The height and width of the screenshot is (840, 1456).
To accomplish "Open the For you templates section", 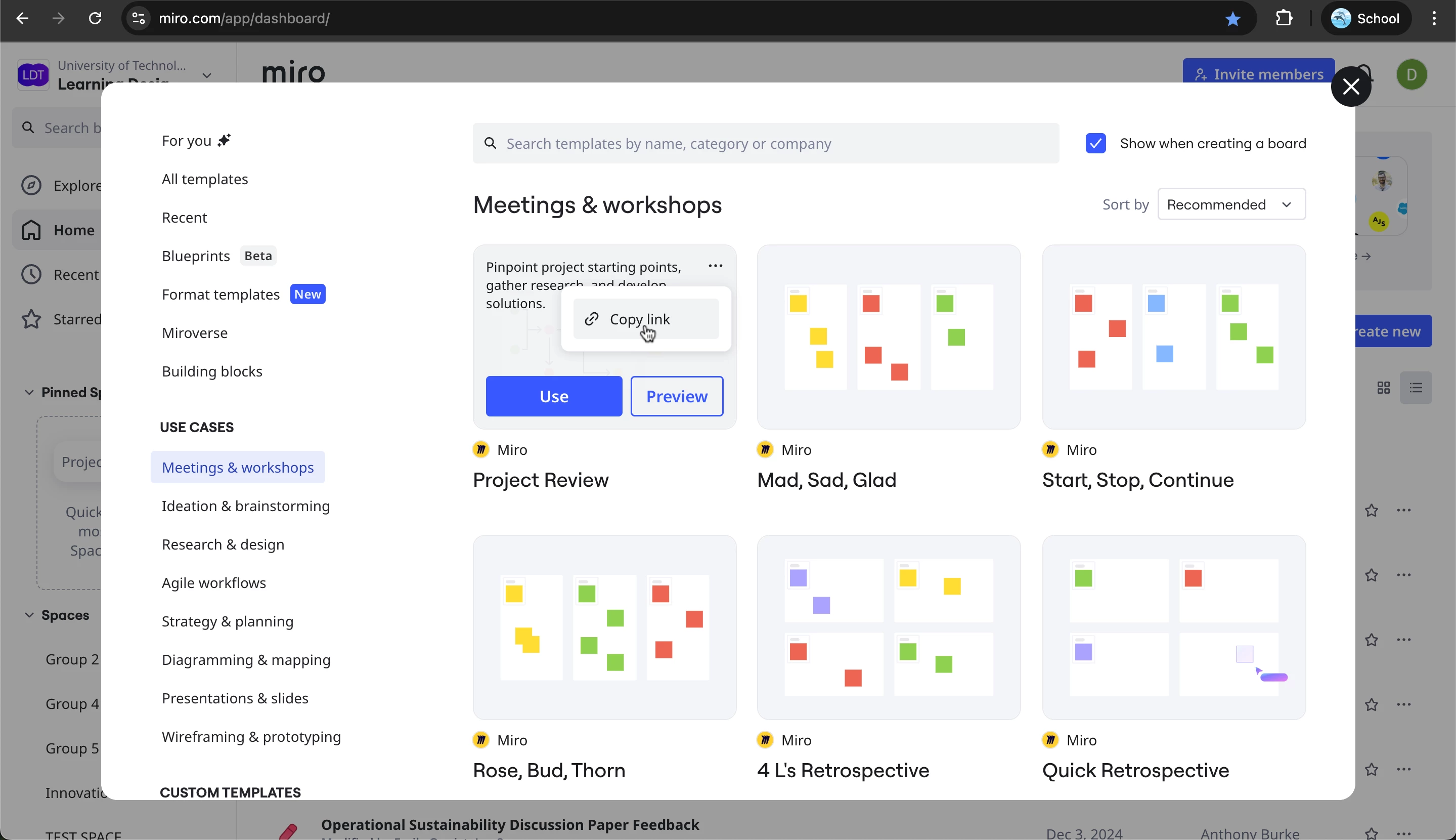I will pos(196,141).
